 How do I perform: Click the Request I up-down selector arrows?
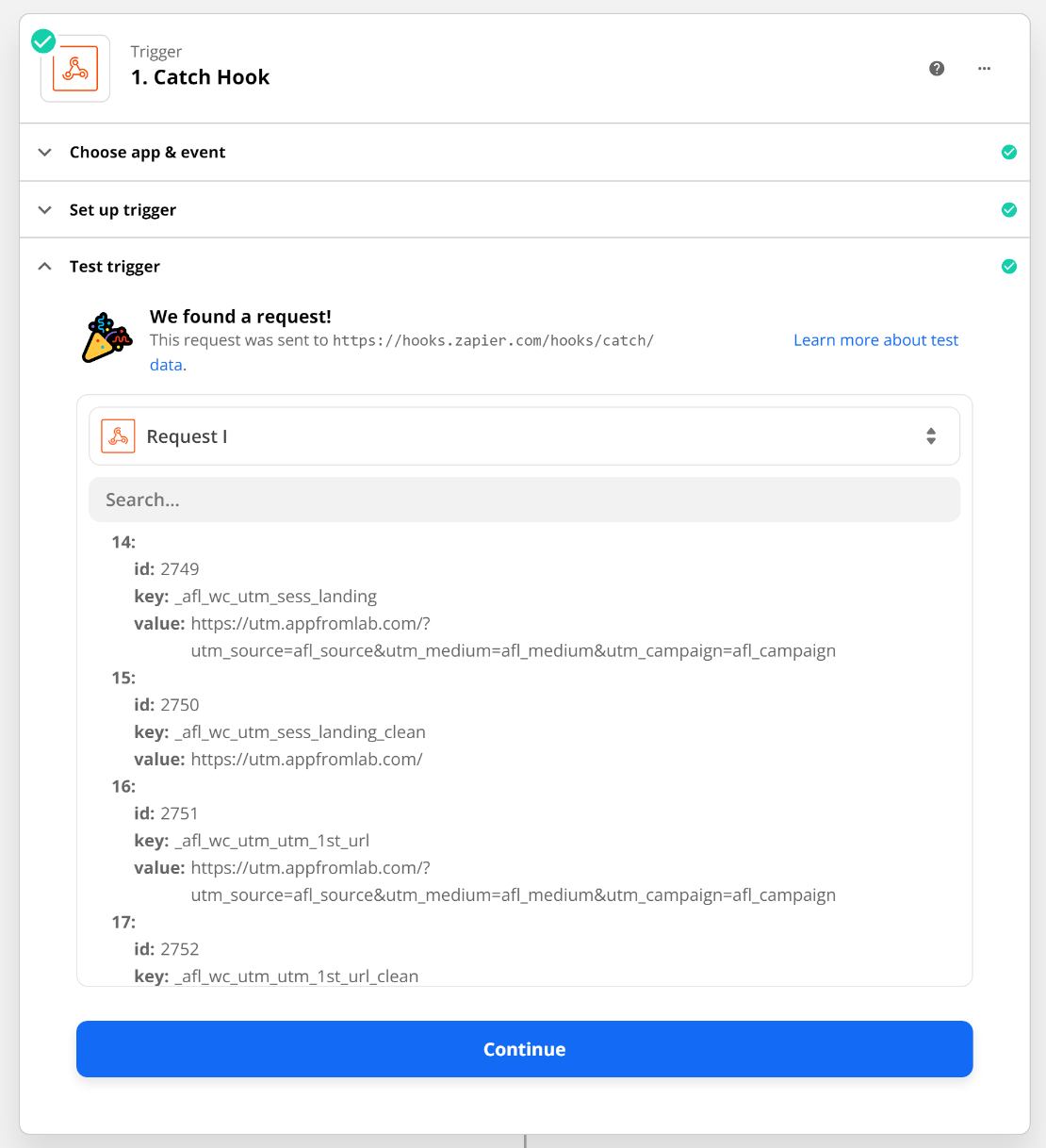[x=930, y=435]
